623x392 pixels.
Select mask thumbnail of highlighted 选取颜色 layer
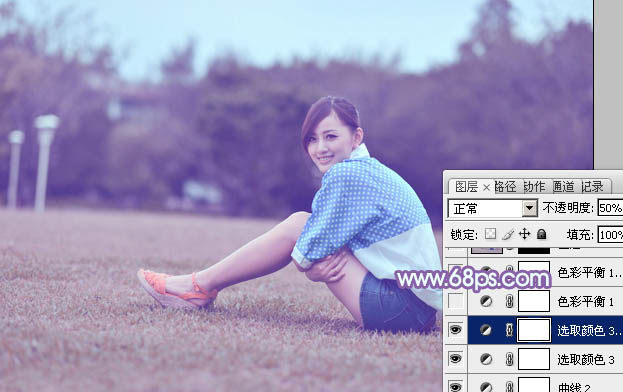tap(534, 330)
